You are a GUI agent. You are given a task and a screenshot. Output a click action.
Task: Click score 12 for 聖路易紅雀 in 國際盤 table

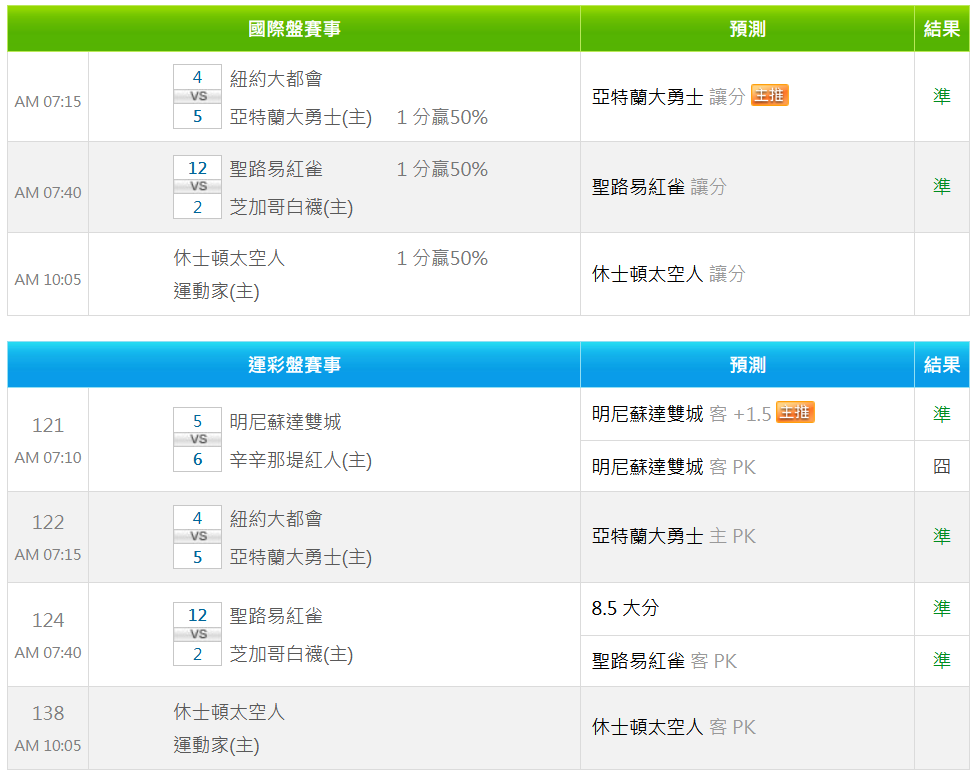point(198,168)
